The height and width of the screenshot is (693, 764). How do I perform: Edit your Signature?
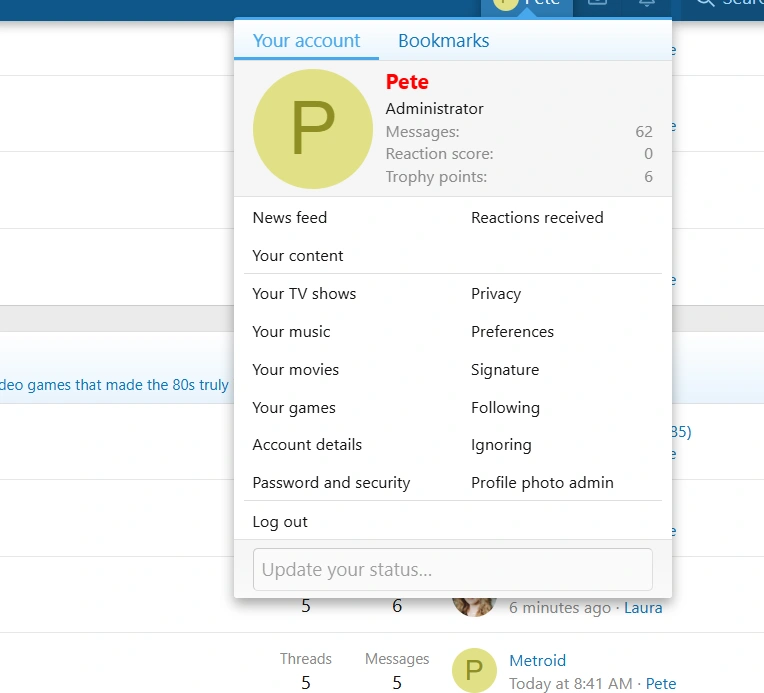tap(505, 370)
